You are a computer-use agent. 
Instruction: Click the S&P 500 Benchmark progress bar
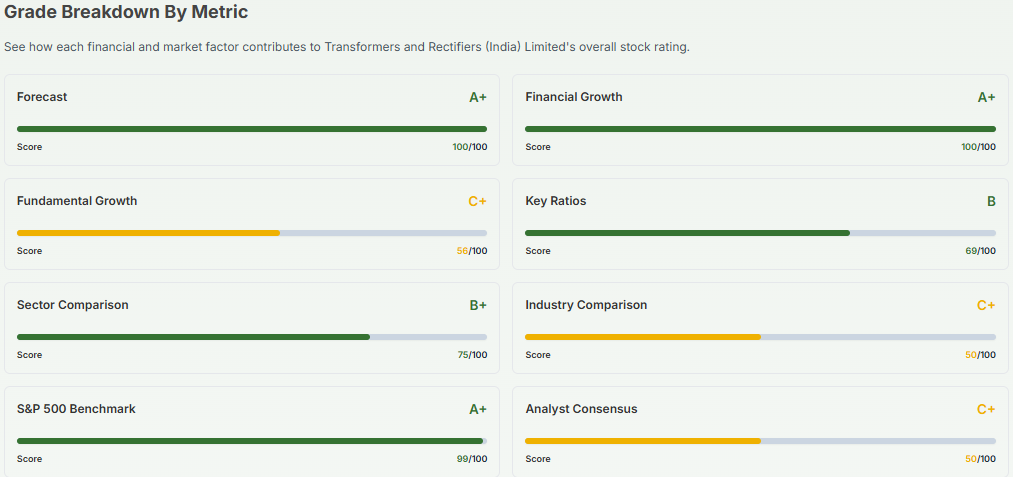tap(252, 441)
